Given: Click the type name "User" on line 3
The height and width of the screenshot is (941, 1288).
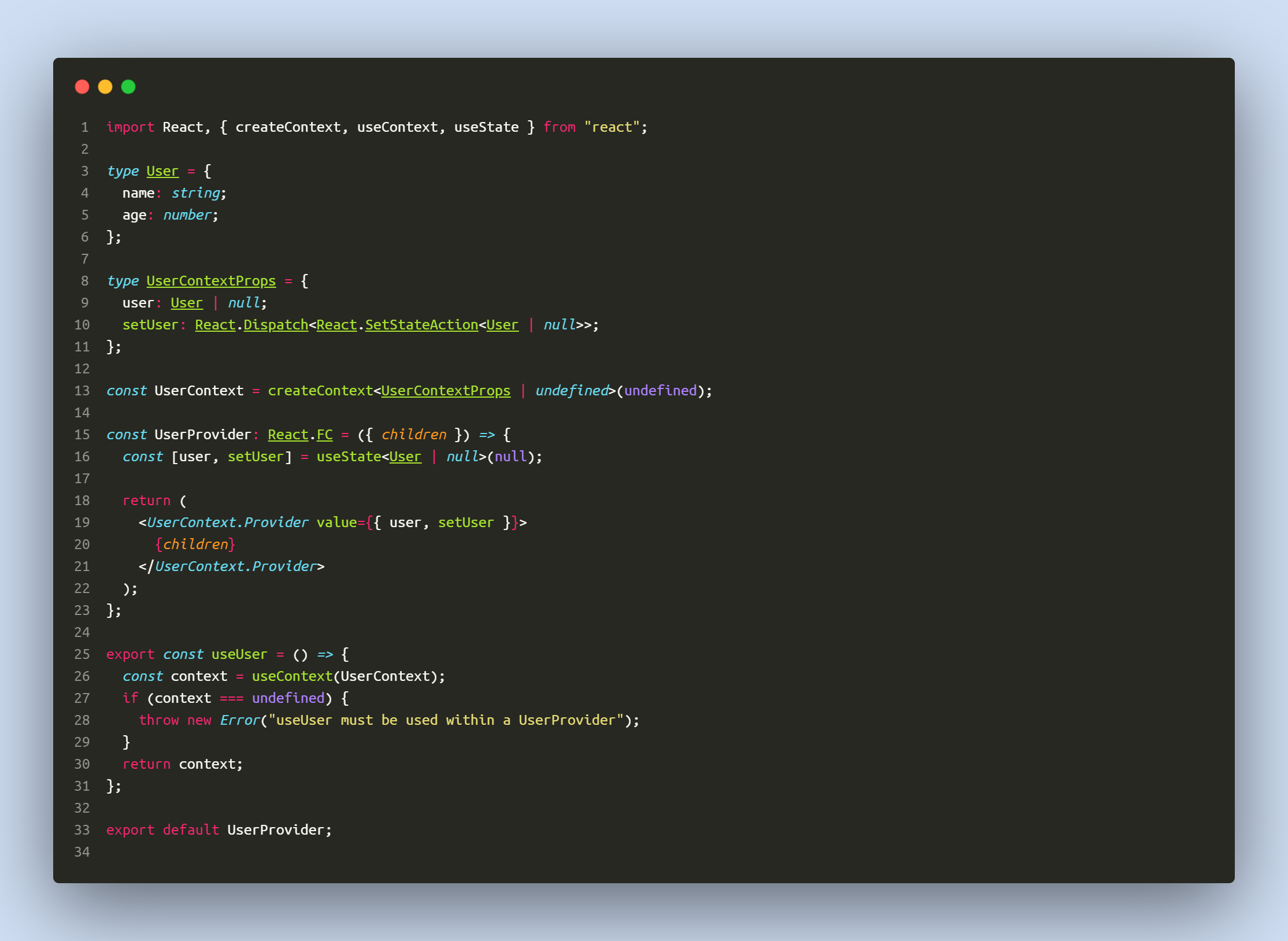Looking at the screenshot, I should pos(162,171).
